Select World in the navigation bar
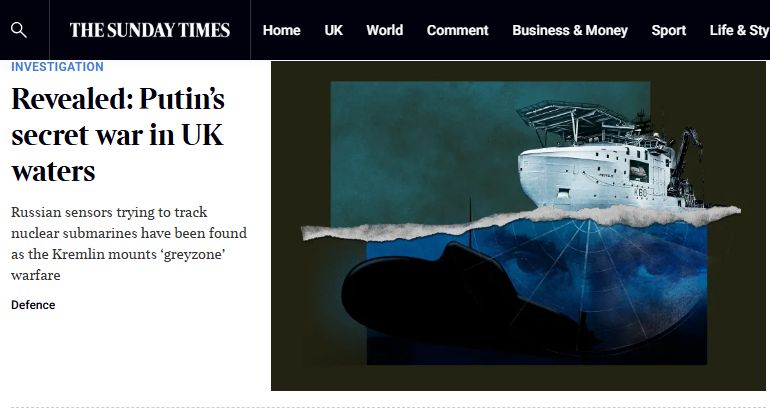The image size is (770, 417). [x=385, y=30]
